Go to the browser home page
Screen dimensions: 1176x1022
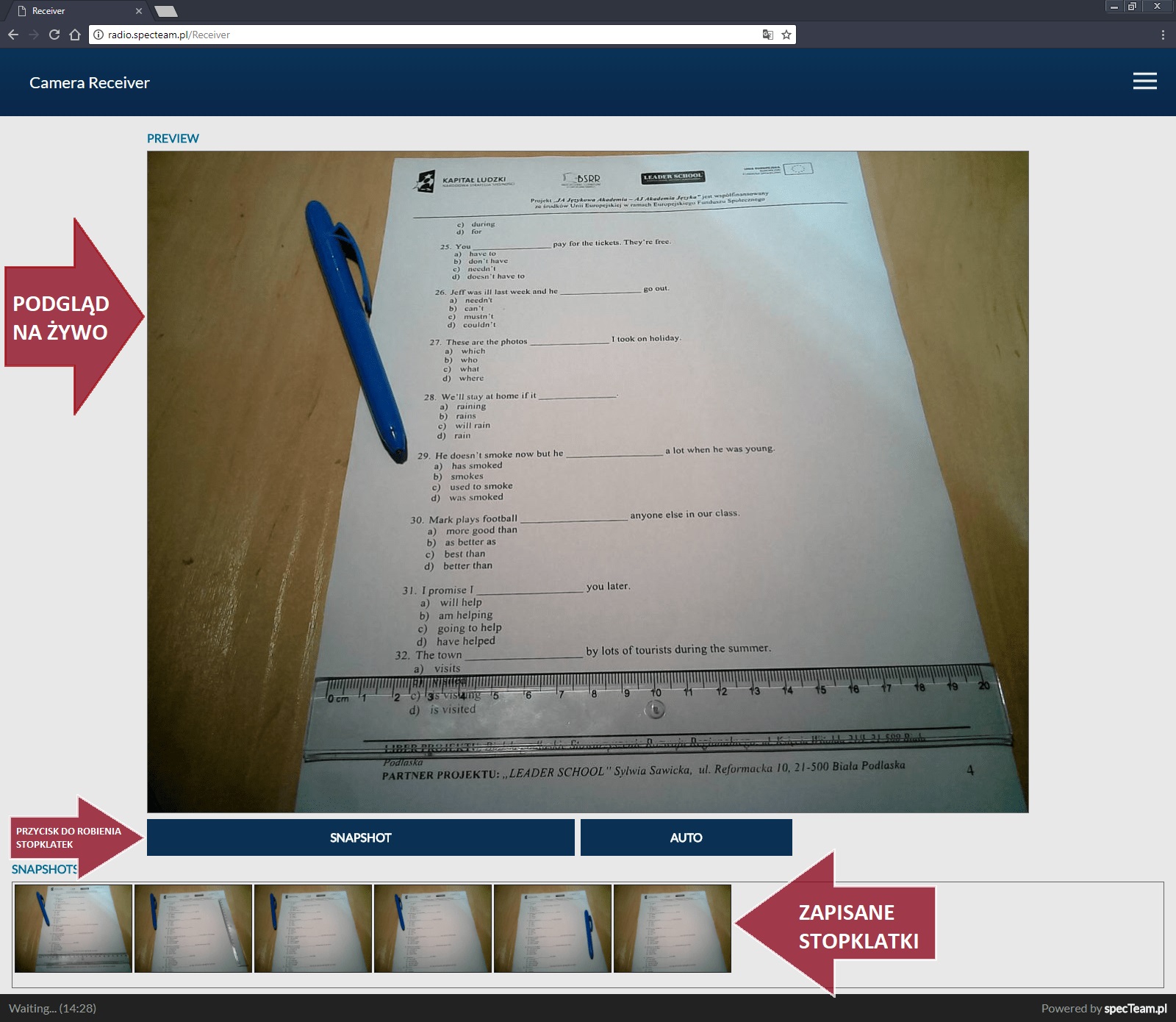click(x=75, y=35)
